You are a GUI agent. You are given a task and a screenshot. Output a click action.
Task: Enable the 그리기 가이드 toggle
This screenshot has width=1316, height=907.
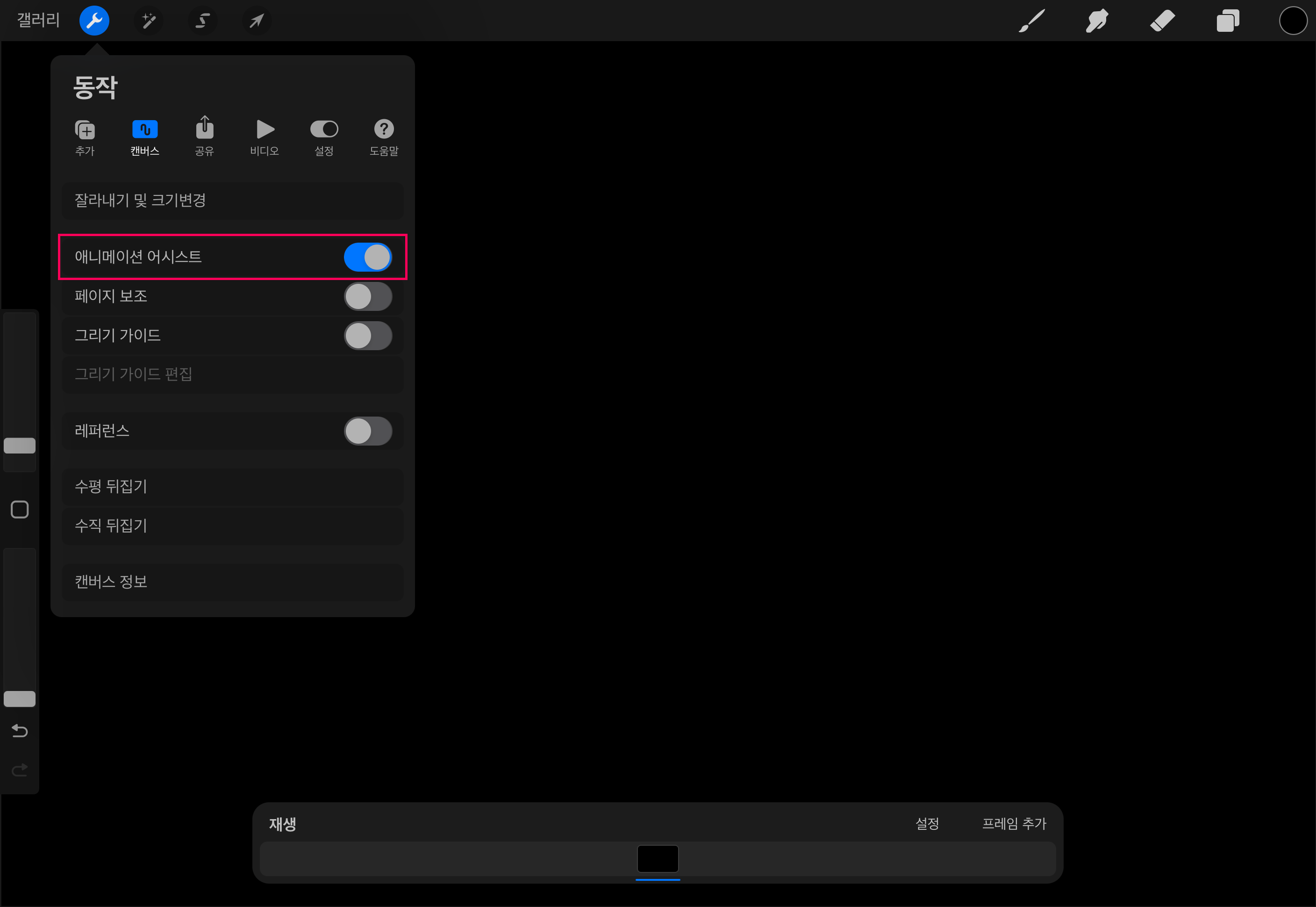click(367, 336)
